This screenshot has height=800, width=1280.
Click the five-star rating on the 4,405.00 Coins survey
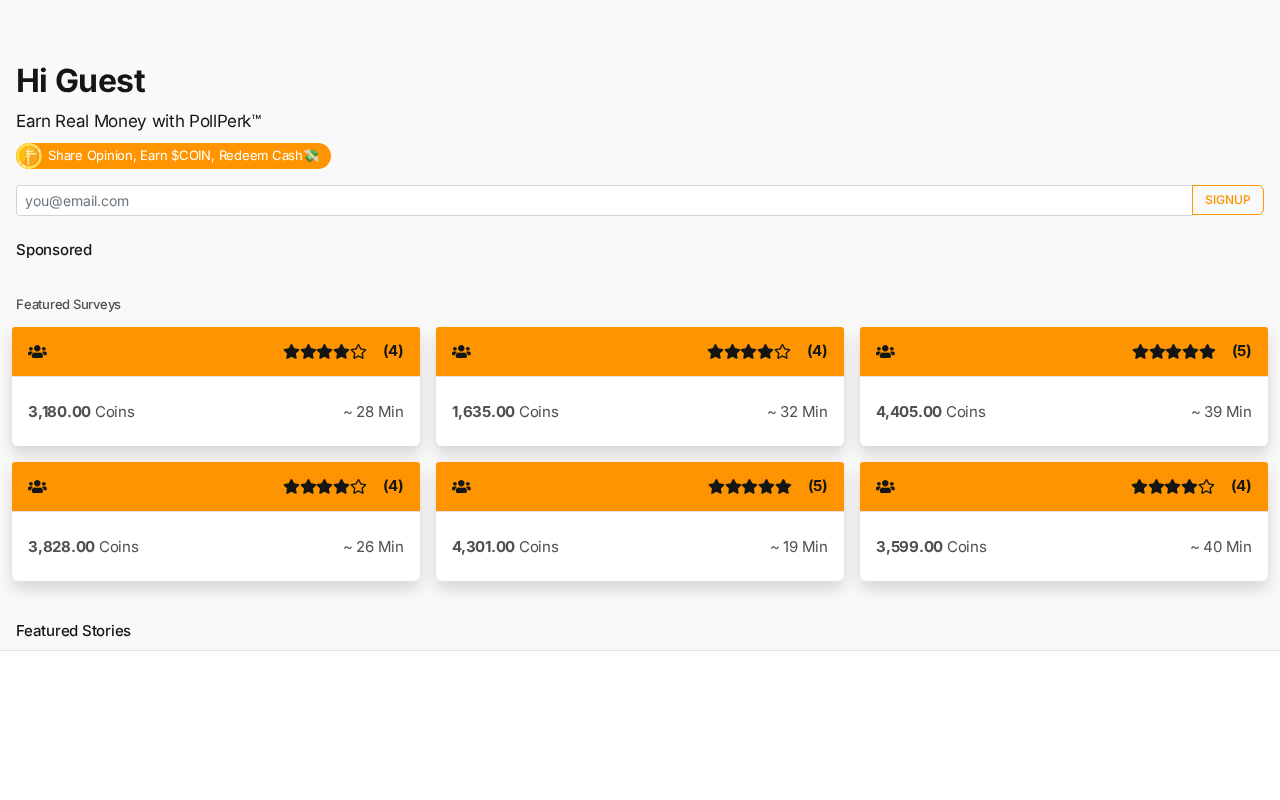tap(1174, 352)
